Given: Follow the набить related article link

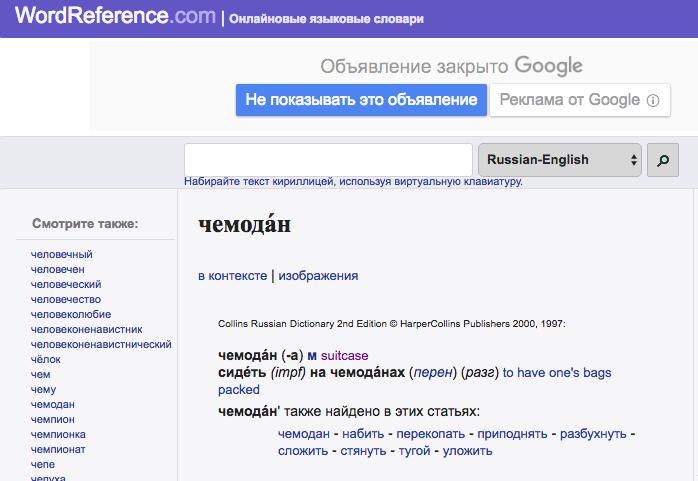Looking at the screenshot, I should 363,433.
